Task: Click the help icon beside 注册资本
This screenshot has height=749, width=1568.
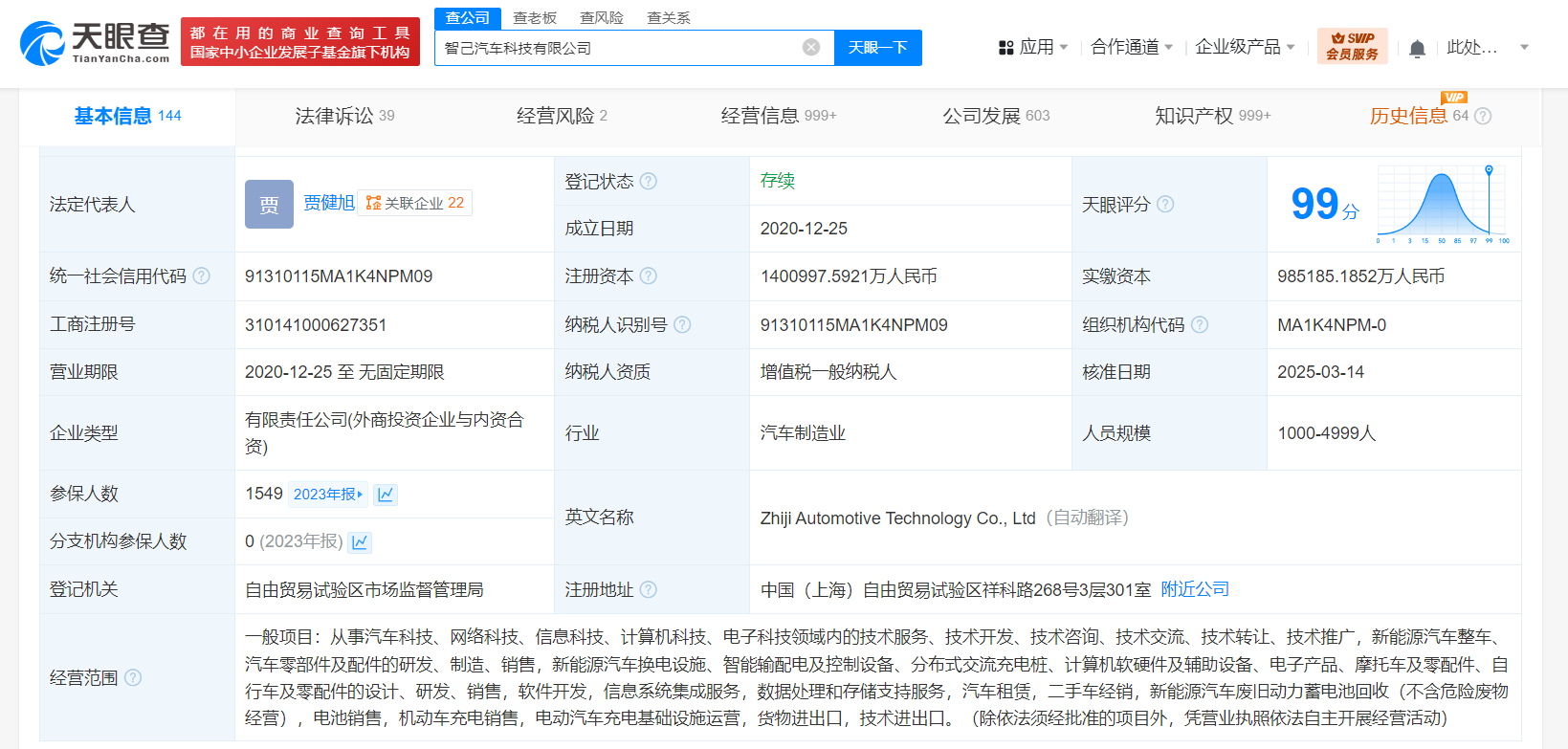Action: tap(649, 276)
